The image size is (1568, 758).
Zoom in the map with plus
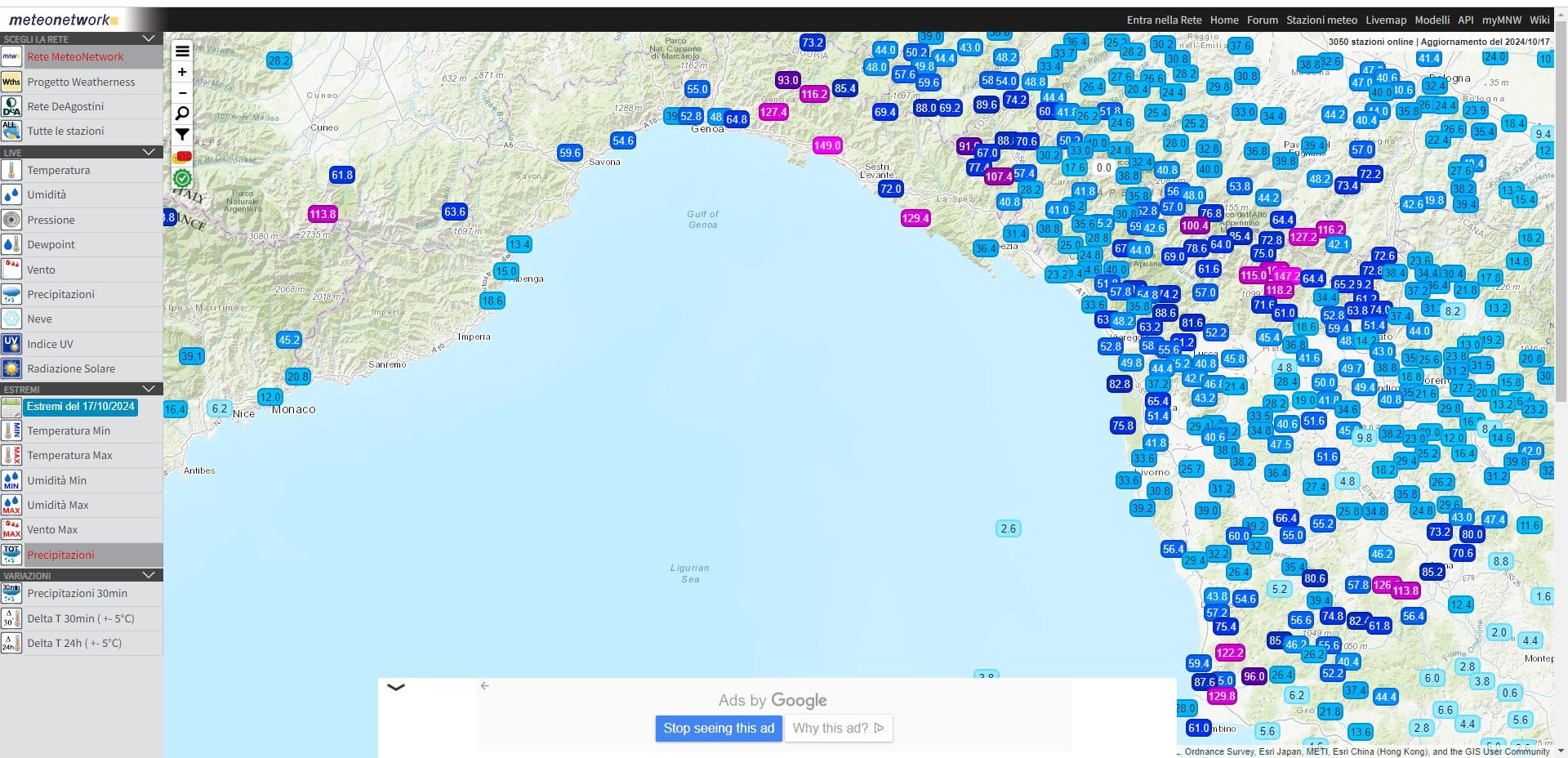[x=182, y=72]
